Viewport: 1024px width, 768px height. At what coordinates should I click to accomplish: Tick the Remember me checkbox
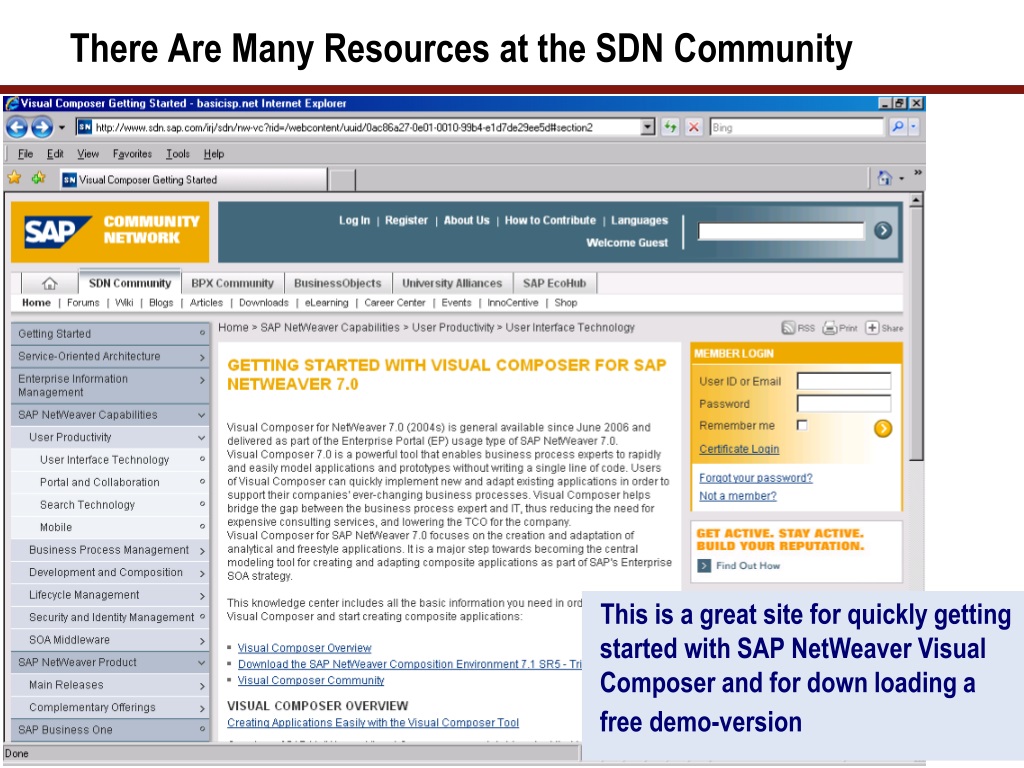click(x=802, y=425)
